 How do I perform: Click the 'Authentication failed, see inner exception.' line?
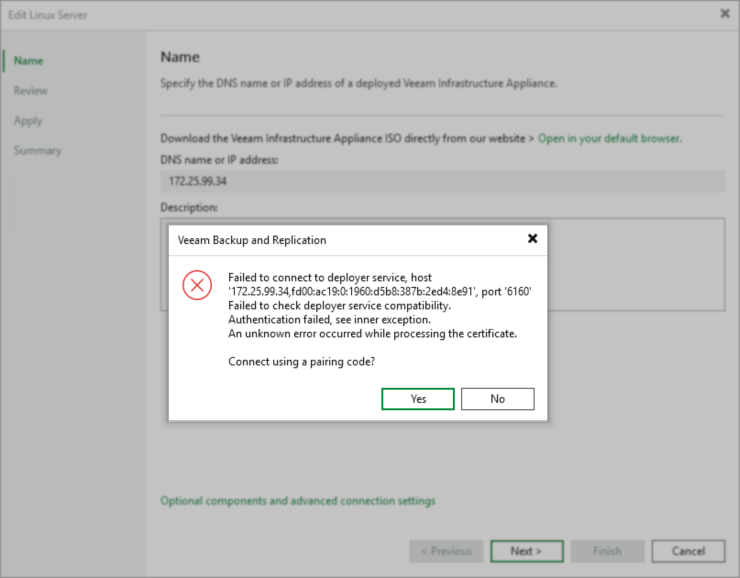pyautogui.click(x=329, y=319)
